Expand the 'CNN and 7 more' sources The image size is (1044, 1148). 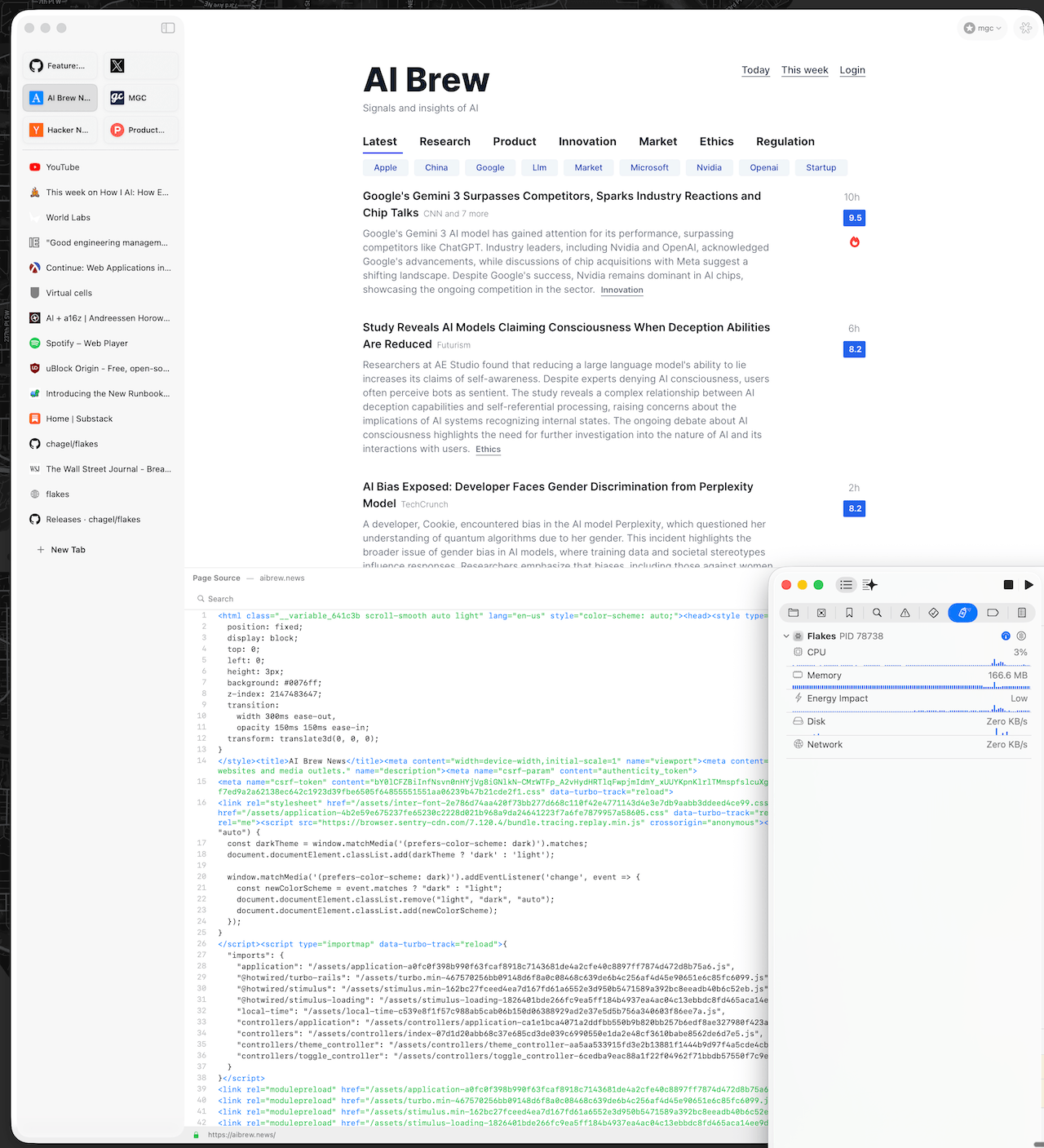pos(456,214)
